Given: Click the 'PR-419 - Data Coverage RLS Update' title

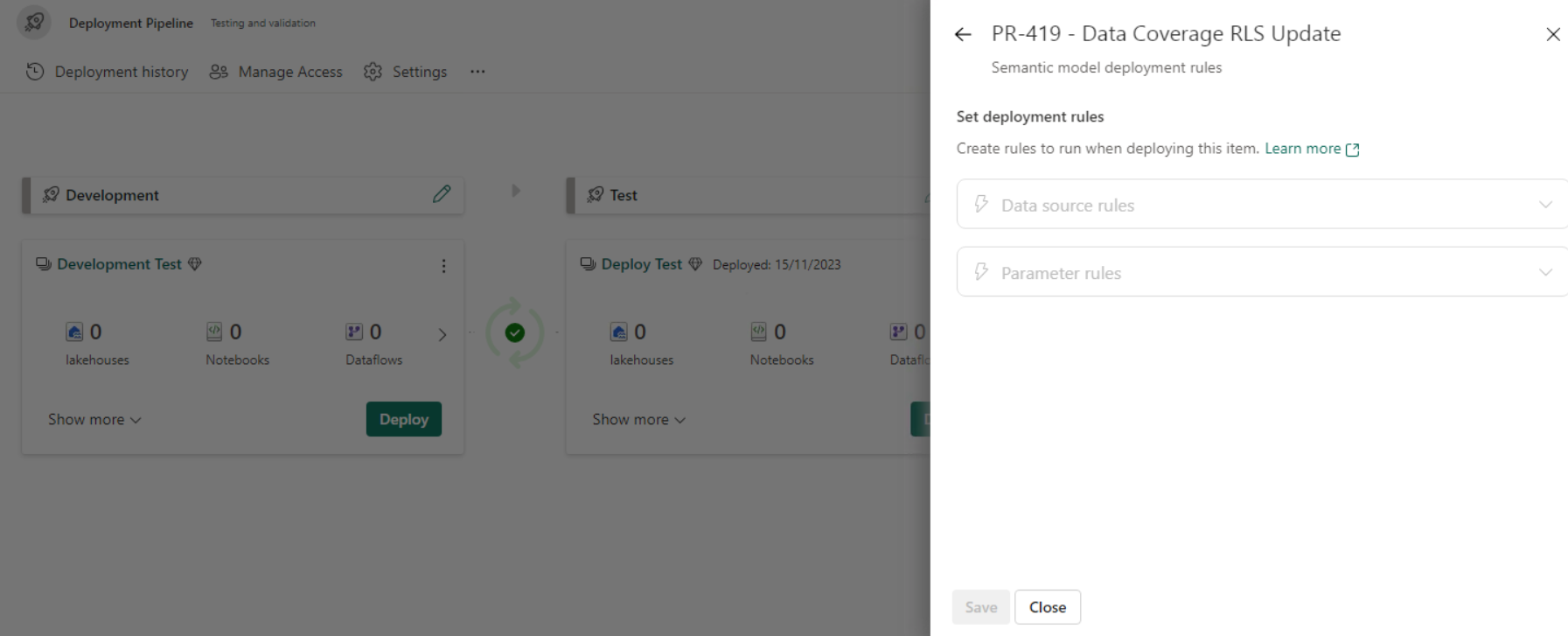Looking at the screenshot, I should [1166, 34].
